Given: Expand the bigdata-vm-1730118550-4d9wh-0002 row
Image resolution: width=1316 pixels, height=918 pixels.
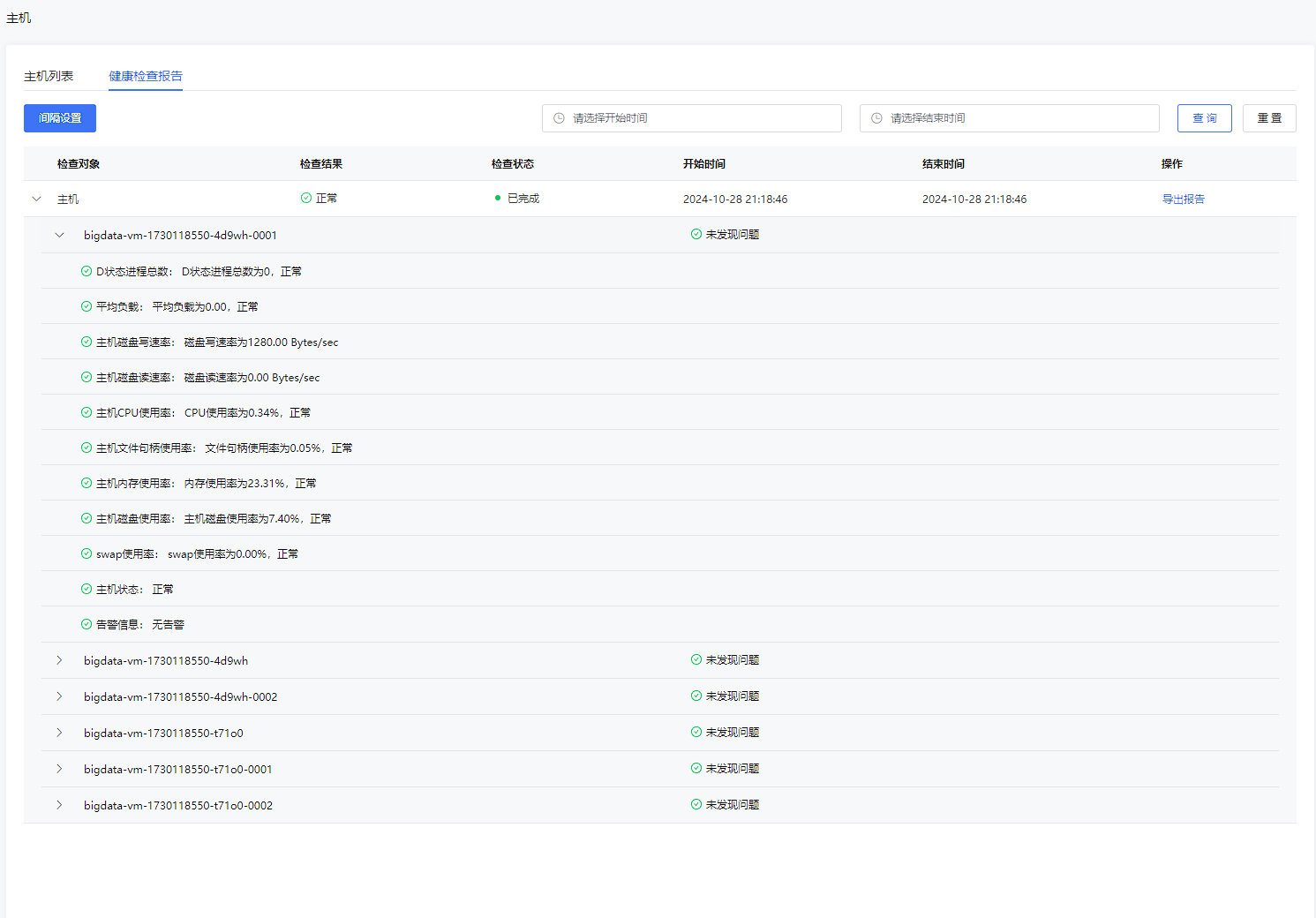Looking at the screenshot, I should point(59,696).
